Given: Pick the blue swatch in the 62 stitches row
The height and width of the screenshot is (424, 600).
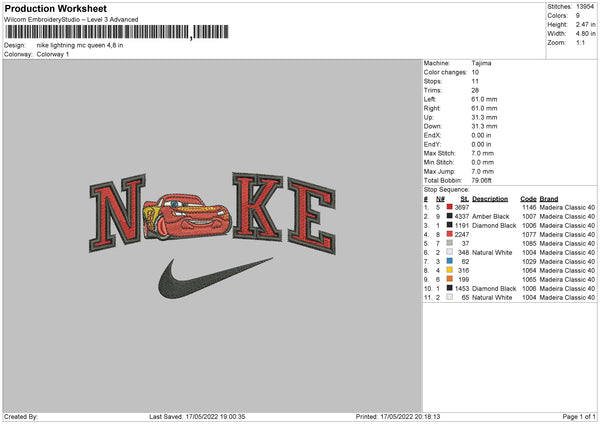Looking at the screenshot, I should 450,261.
